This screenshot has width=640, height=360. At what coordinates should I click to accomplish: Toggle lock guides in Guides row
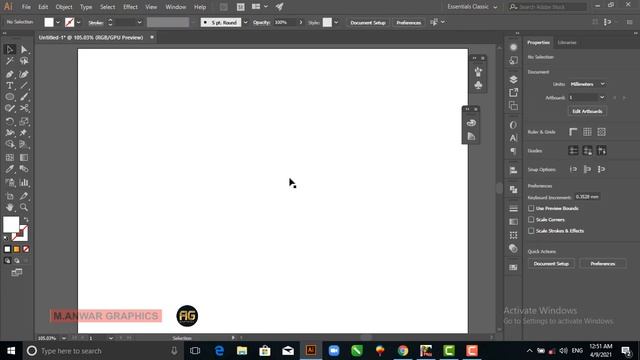[x=587, y=151]
